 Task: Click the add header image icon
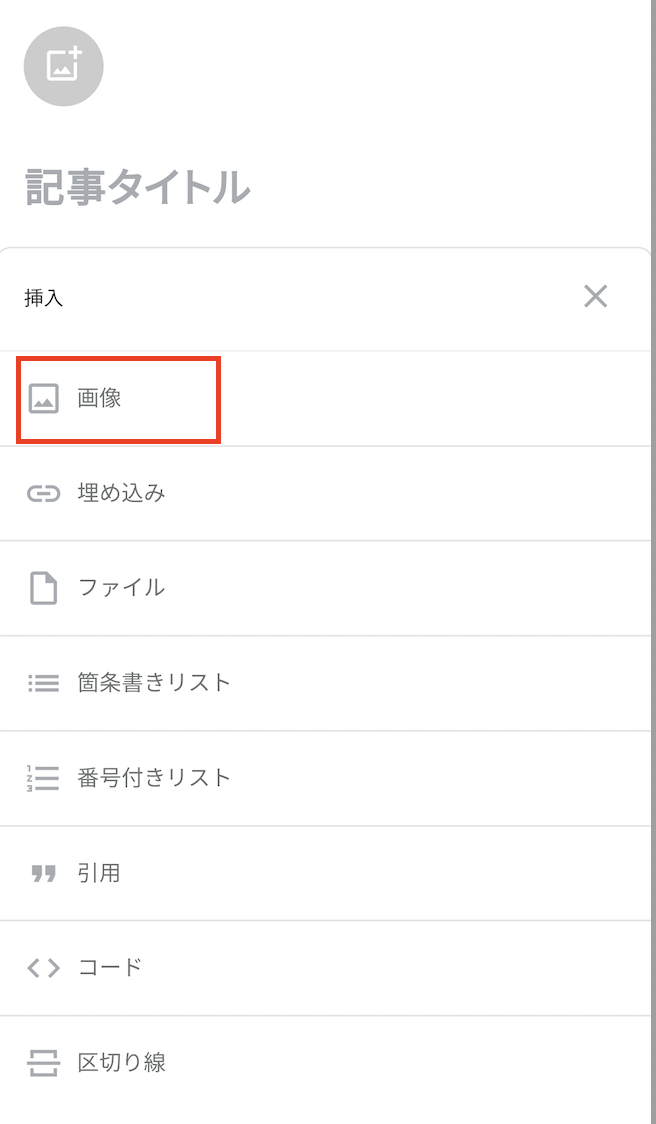point(64,66)
